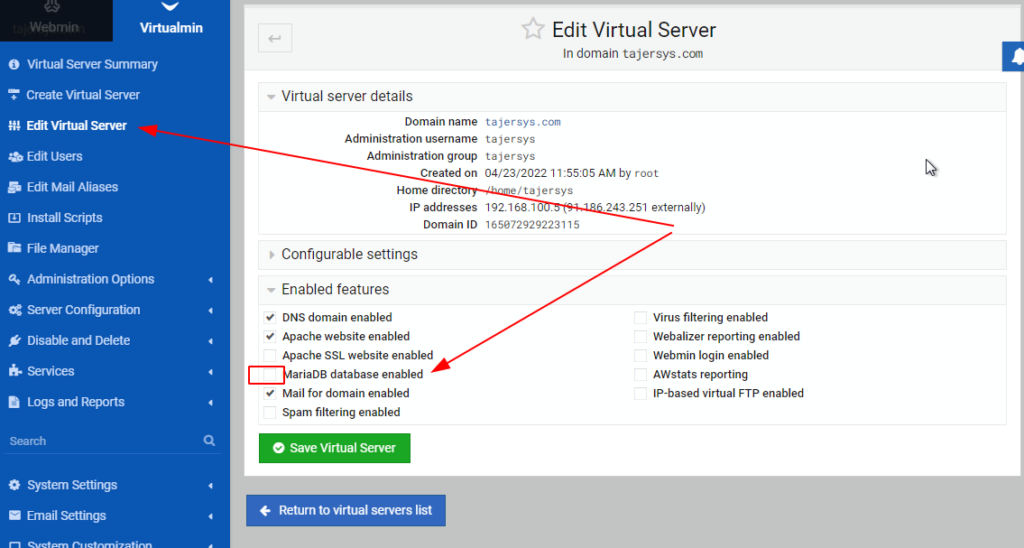Viewport: 1024px width, 548px height.
Task: Click Save Virtual Server button
Action: (x=334, y=448)
